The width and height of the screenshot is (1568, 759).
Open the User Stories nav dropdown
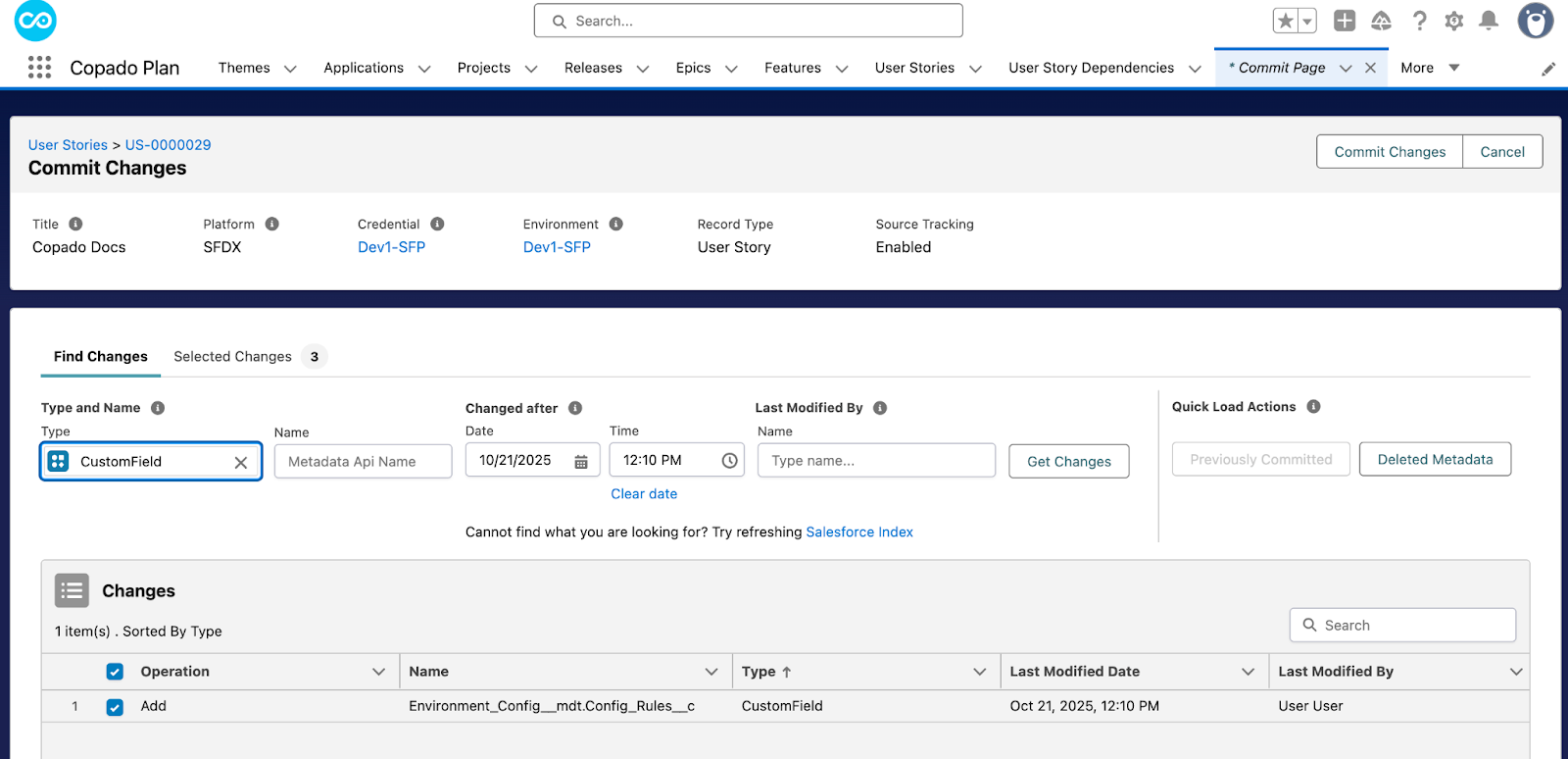pyautogui.click(x=975, y=69)
